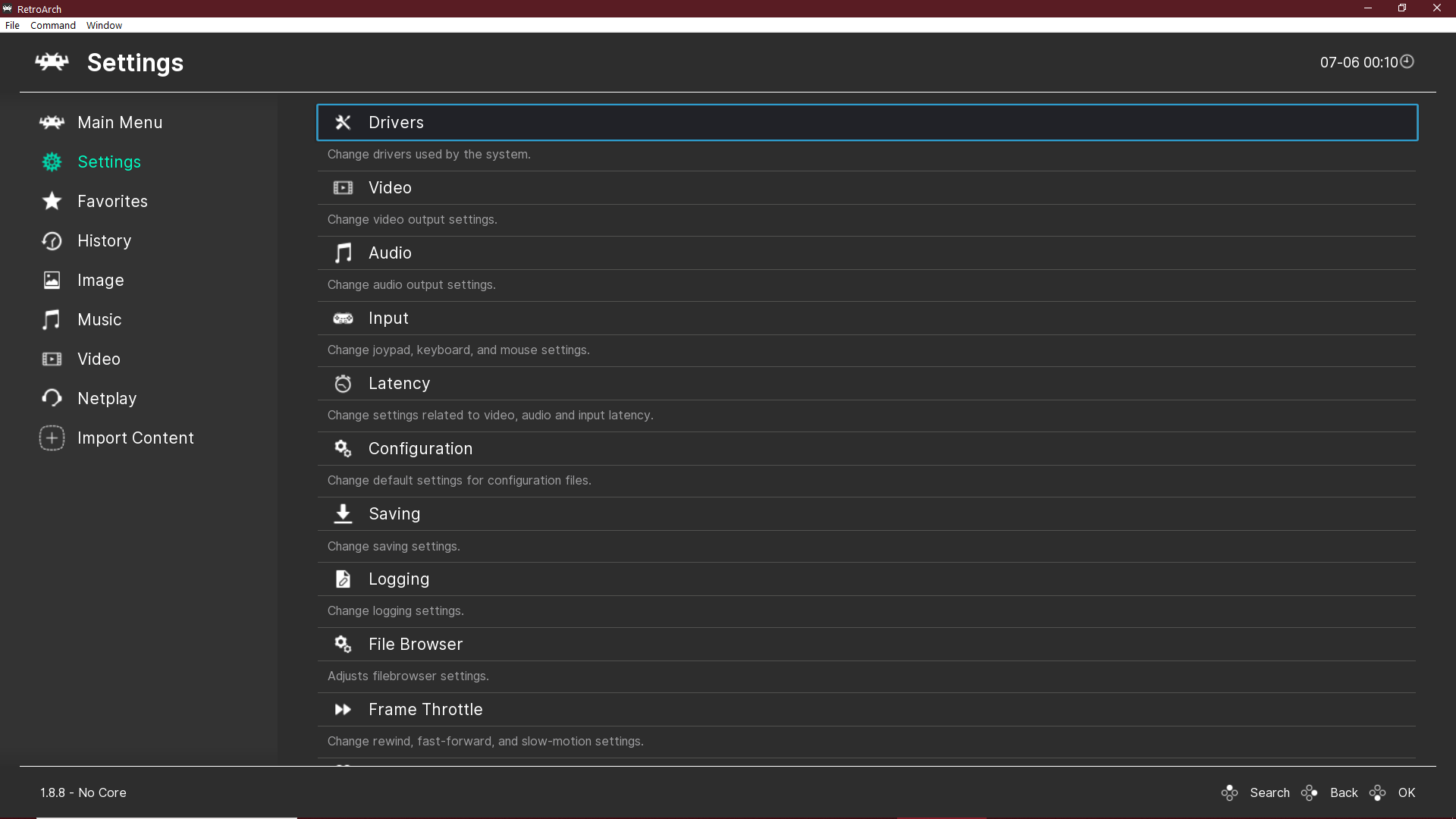Click the 'Settings' page title
This screenshot has width=1456, height=819.
click(135, 62)
